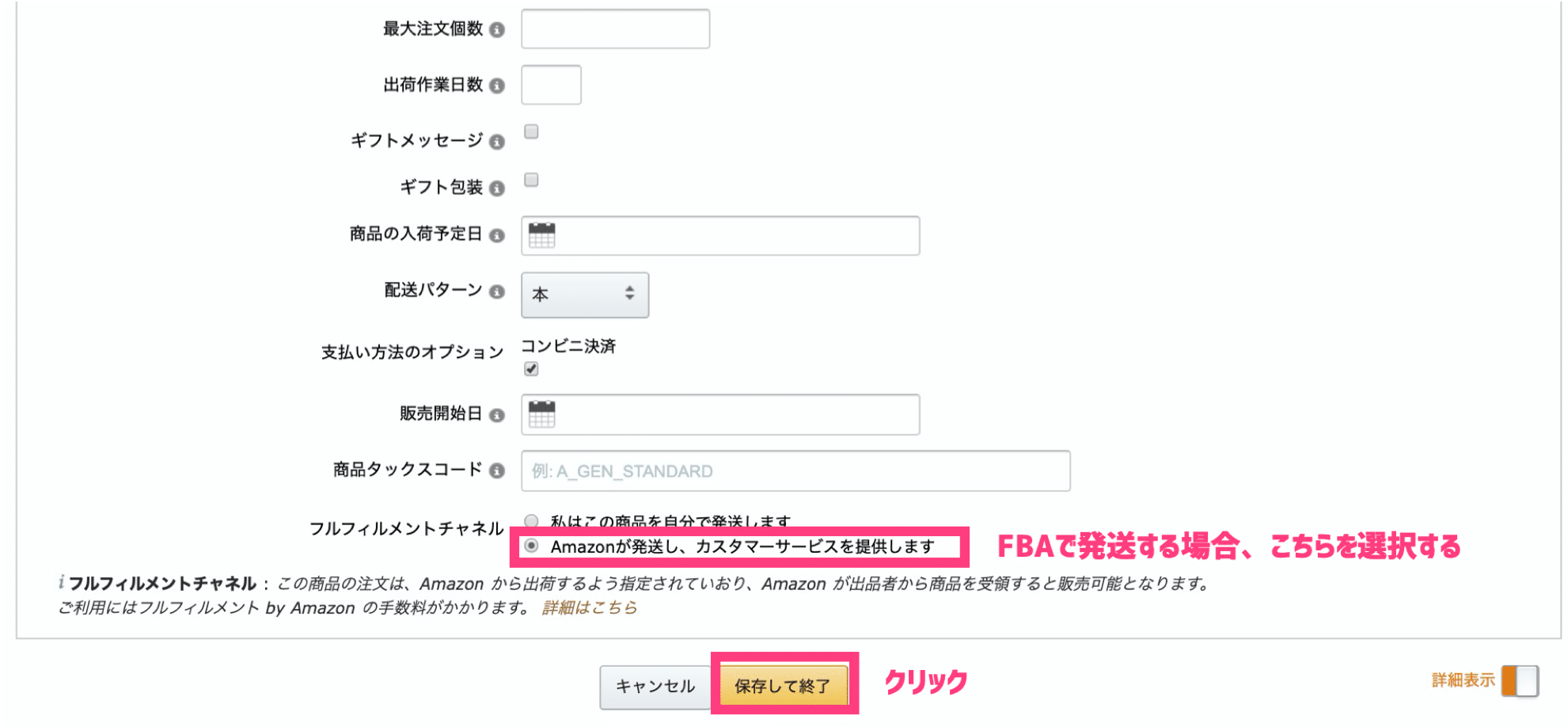Enable the ギフト包装 checkbox
The width and height of the screenshot is (1568, 727).
coord(532,180)
